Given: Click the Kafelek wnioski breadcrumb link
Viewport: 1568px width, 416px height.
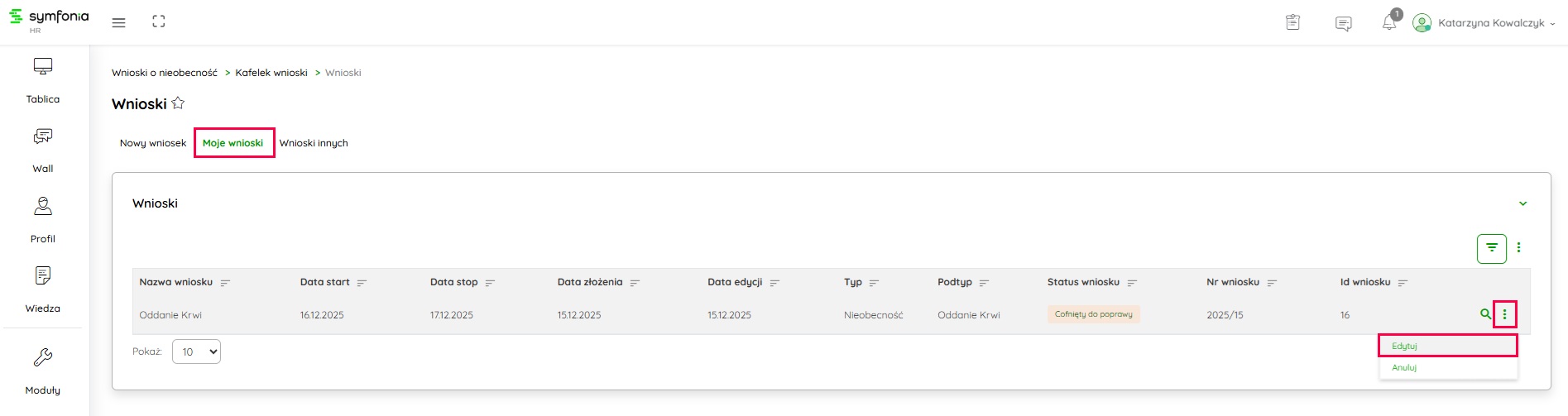Looking at the screenshot, I should tap(271, 73).
